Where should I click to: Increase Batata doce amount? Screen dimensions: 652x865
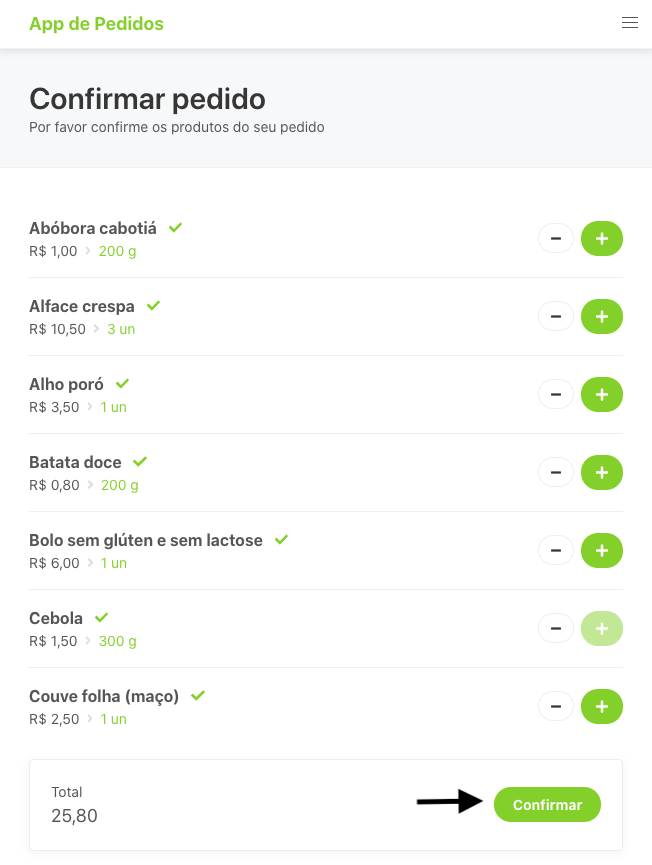[601, 473]
